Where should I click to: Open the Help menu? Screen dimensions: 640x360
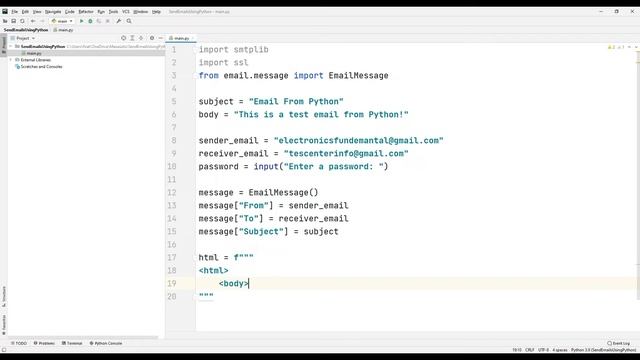pyautogui.click(x=156, y=12)
